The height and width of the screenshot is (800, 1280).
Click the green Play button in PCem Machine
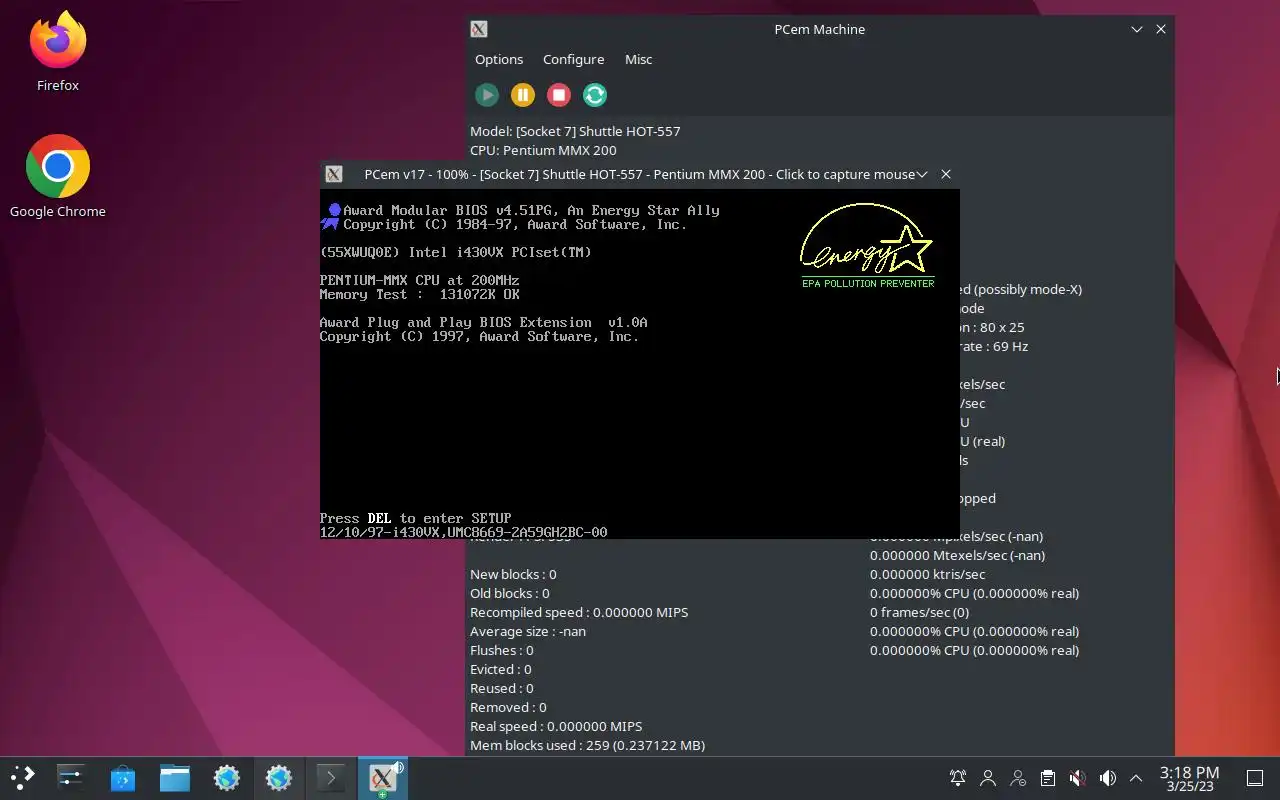pos(487,95)
